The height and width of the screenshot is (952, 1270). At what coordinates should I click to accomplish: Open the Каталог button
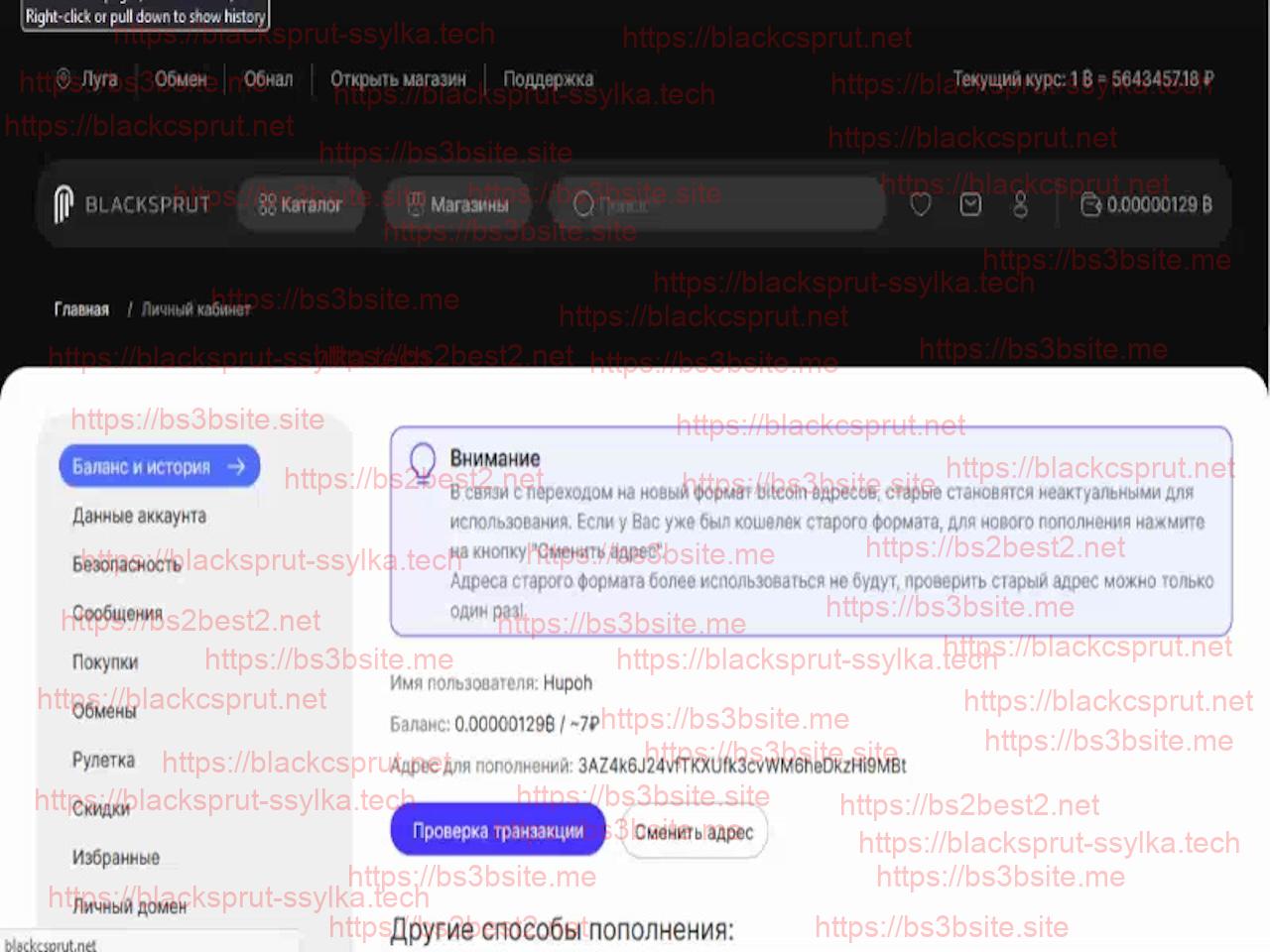point(300,204)
